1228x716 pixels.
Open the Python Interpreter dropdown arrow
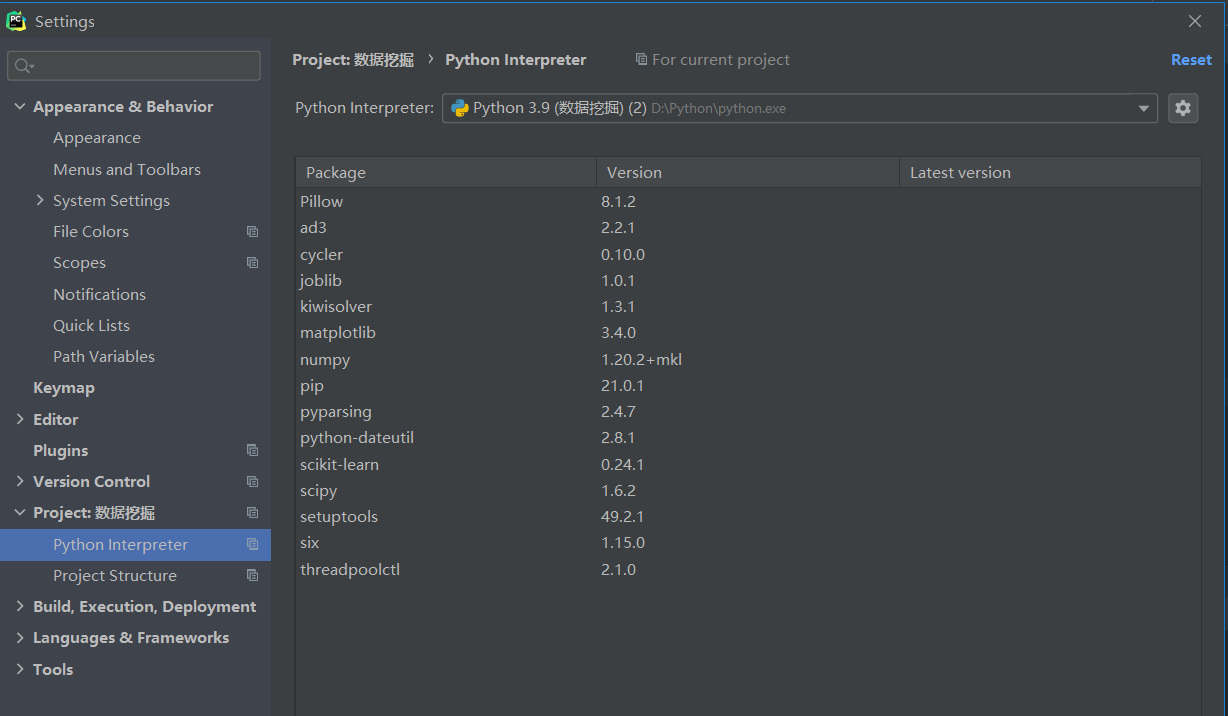click(x=1144, y=108)
